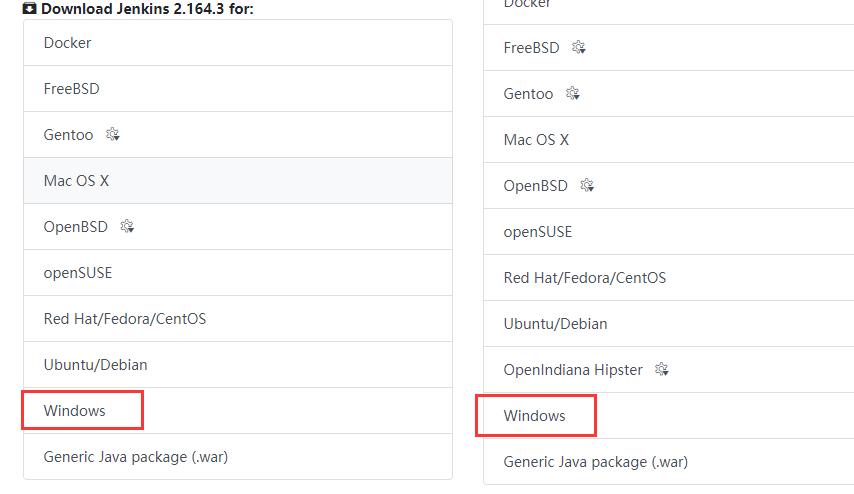Open the highlighted Mac OS X option

pyautogui.click(x=76, y=181)
